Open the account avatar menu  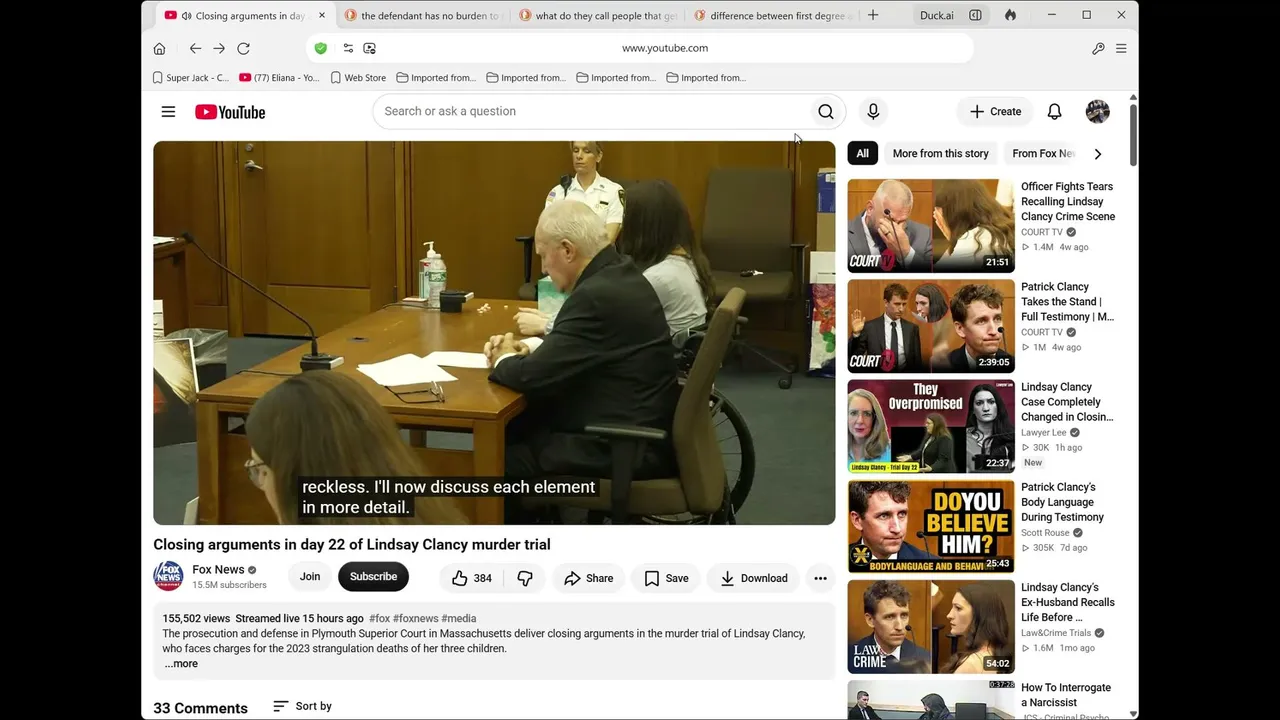(1097, 112)
